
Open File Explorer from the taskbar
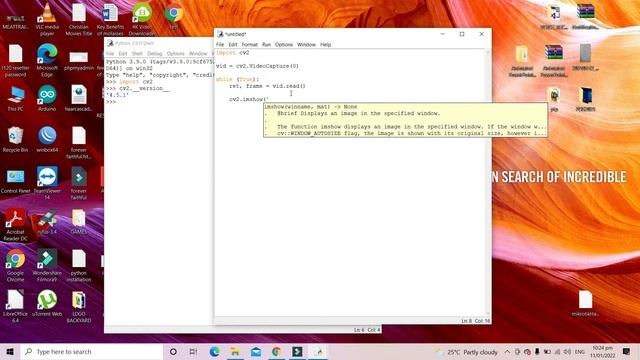pos(235,351)
